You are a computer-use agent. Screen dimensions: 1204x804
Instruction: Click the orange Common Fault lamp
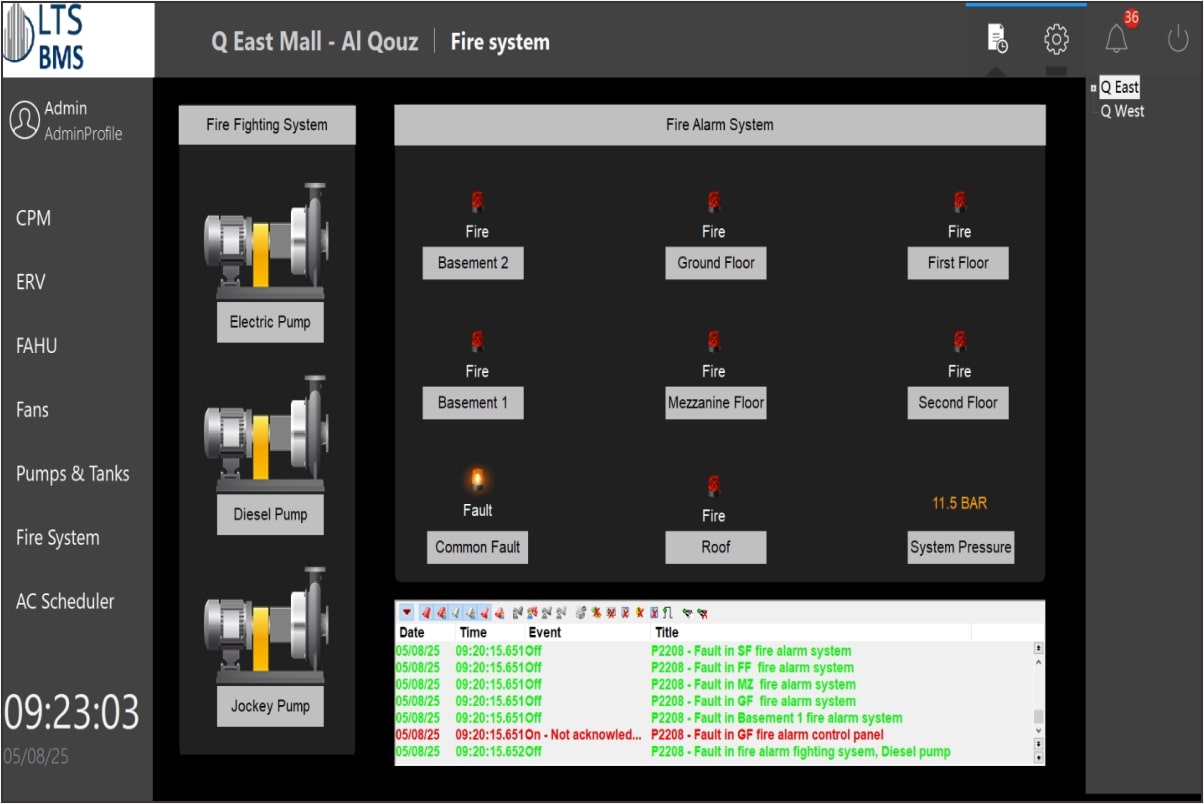pyautogui.click(x=477, y=481)
